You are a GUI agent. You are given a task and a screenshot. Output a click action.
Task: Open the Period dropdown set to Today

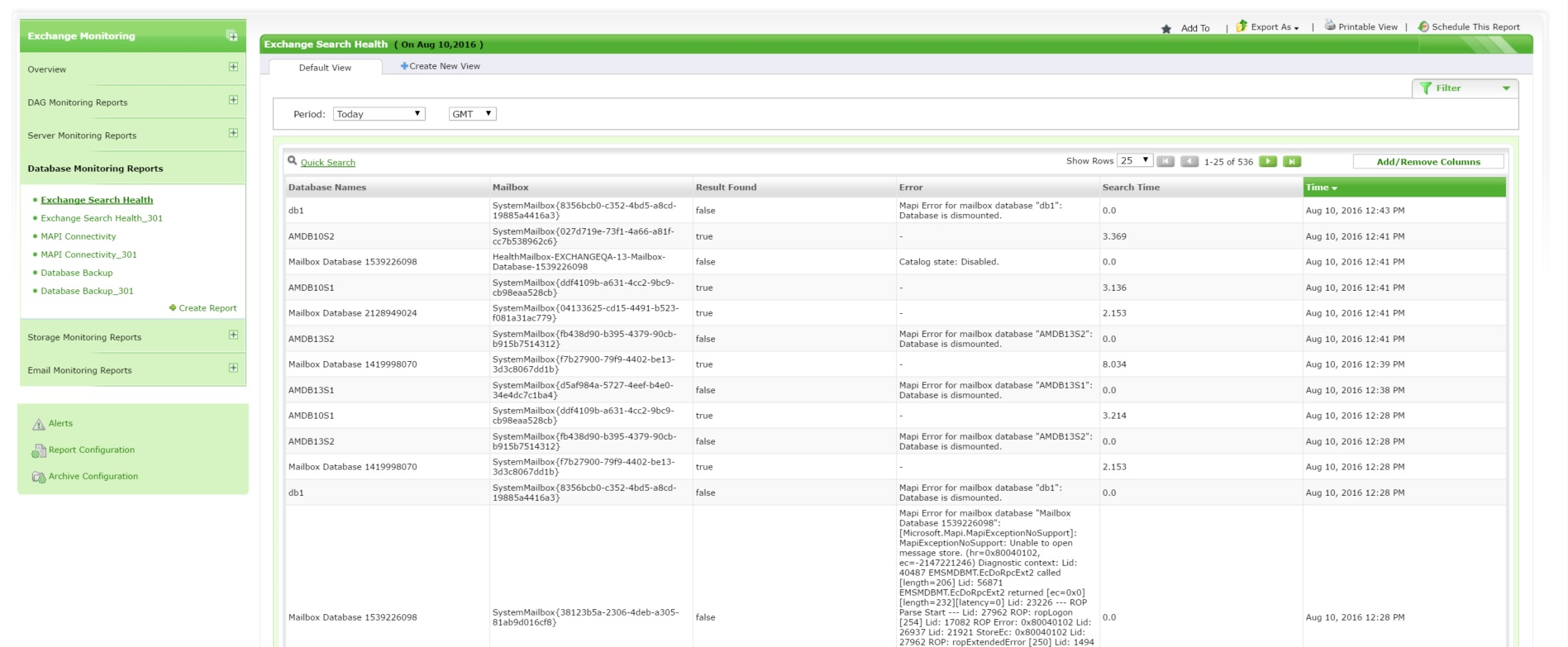[x=379, y=114]
